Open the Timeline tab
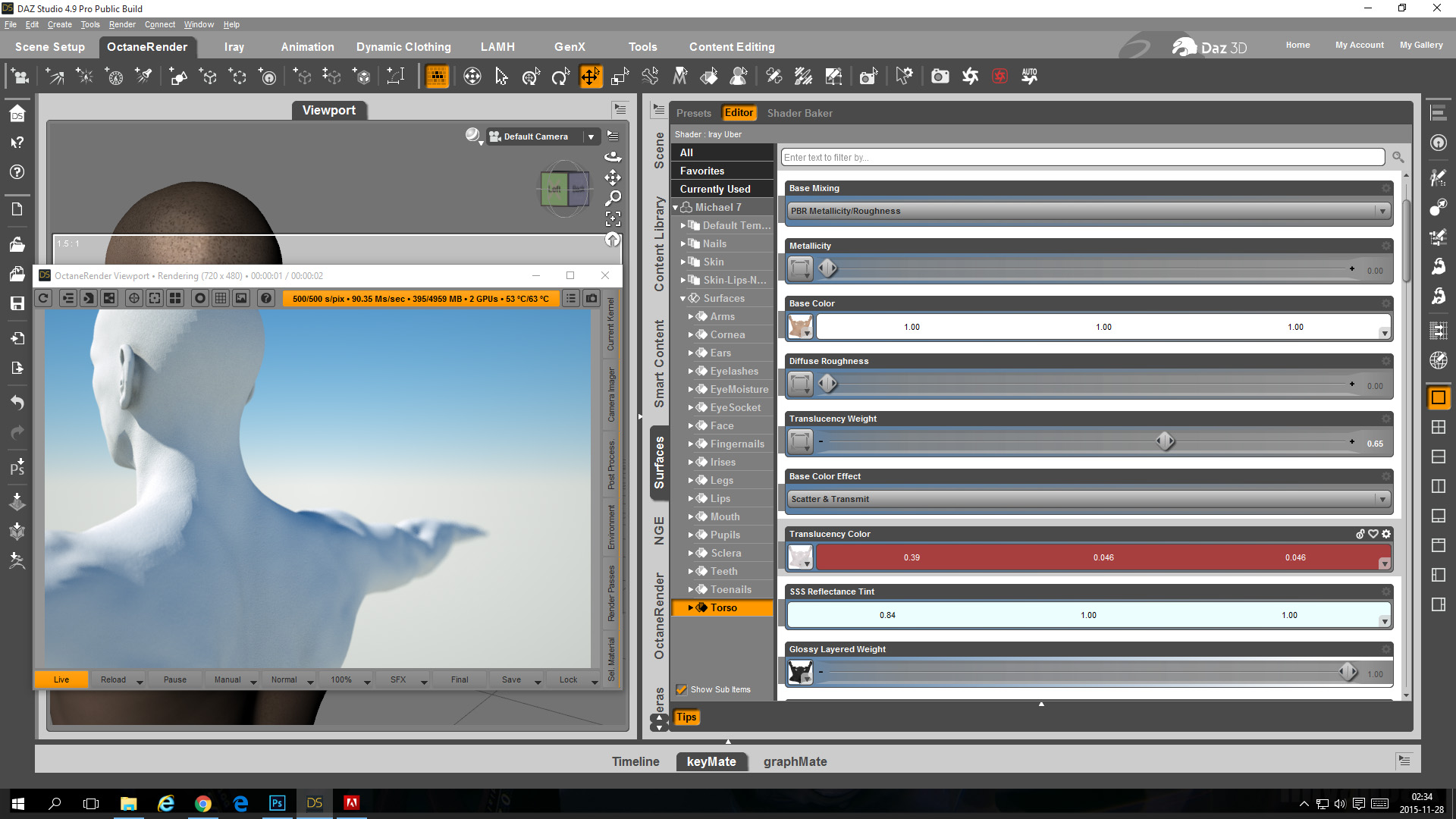Screen dimensions: 1456x819 pyautogui.click(x=635, y=761)
